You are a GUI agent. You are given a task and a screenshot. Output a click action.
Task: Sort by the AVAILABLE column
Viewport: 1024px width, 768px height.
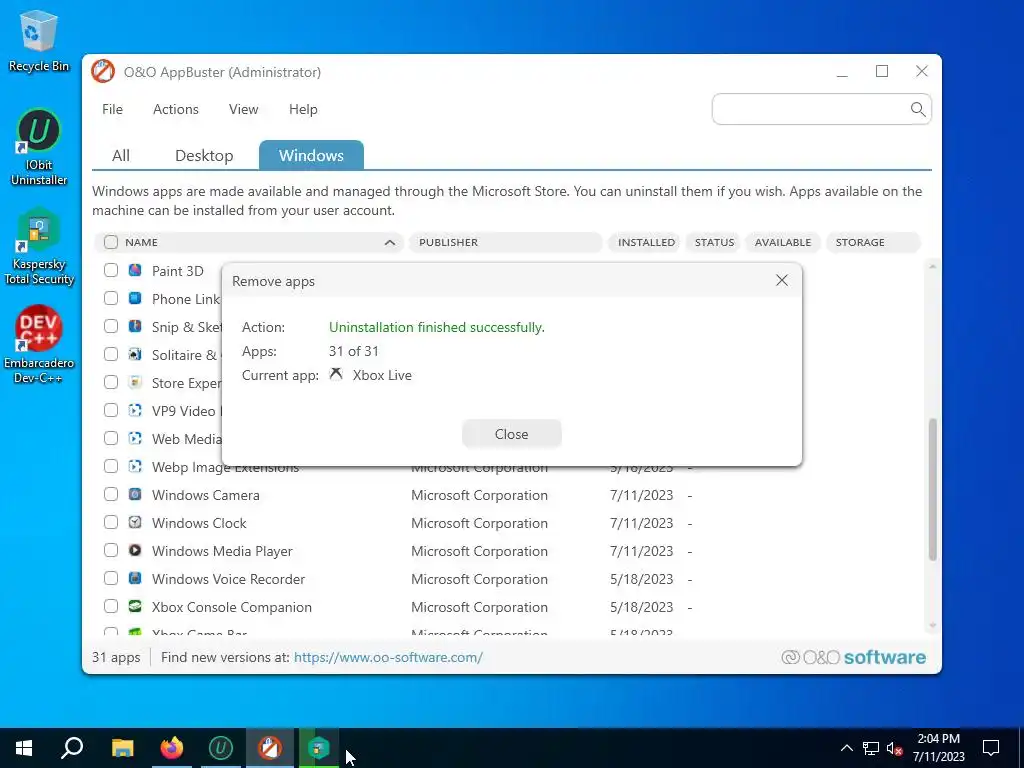[x=782, y=242]
